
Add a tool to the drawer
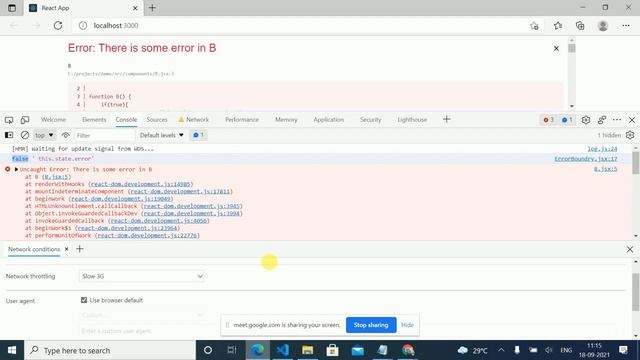pyautogui.click(x=80, y=249)
